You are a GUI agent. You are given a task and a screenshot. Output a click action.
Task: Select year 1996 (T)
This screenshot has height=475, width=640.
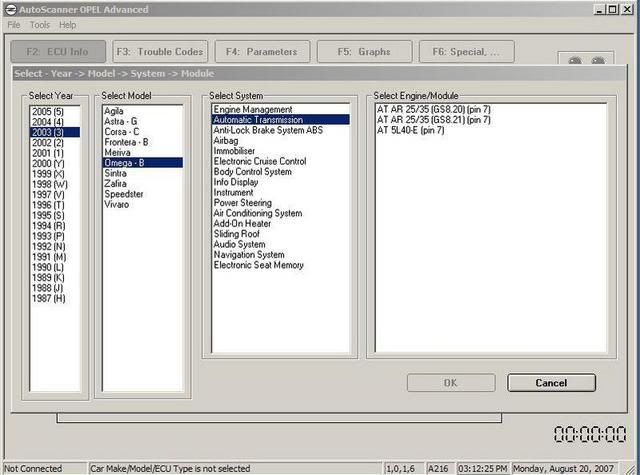pyautogui.click(x=55, y=205)
